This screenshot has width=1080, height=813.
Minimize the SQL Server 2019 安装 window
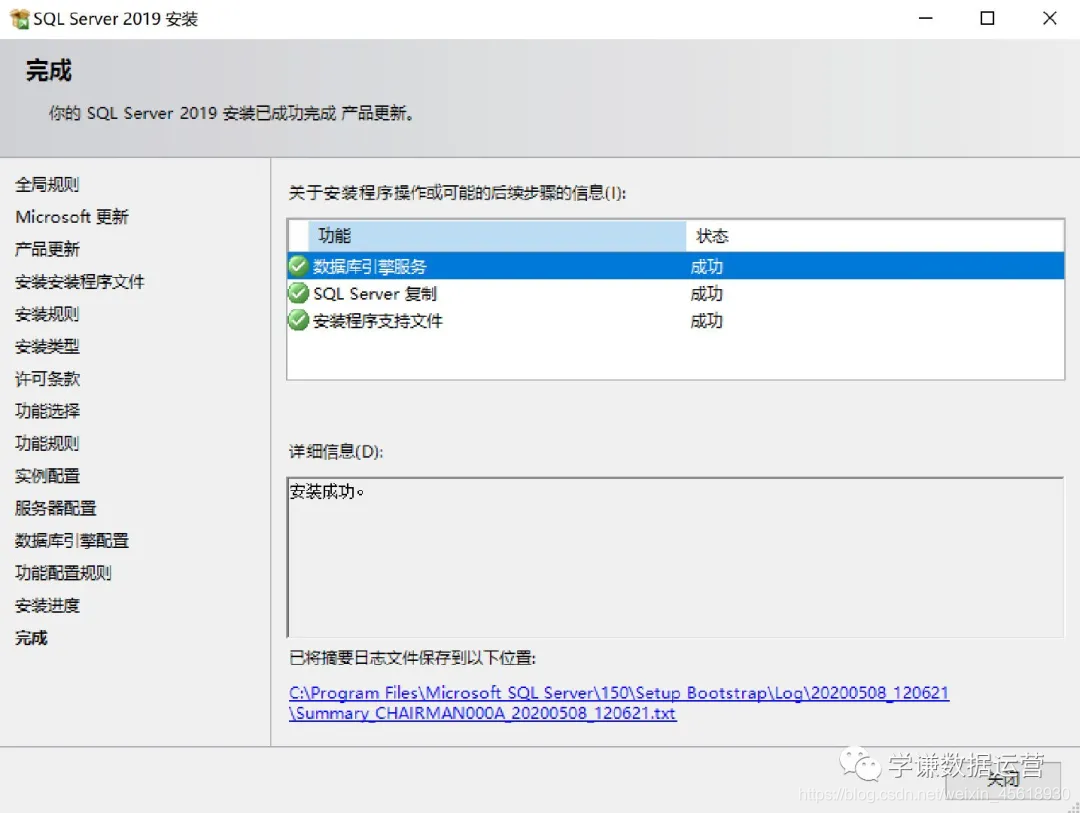926,19
